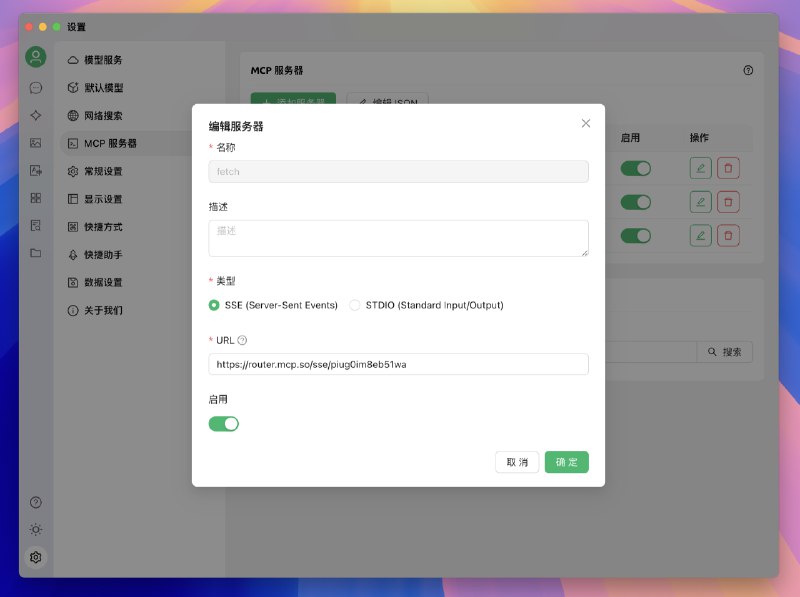The image size is (800, 597).
Task: Open the mini apps grid icon
Action: (36, 198)
